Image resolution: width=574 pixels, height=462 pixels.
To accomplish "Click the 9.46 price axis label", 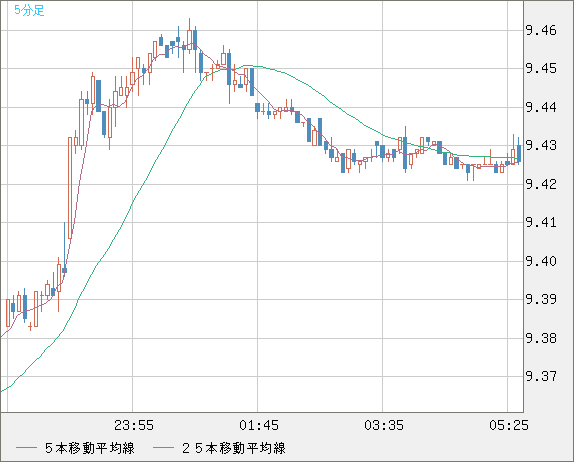I will click(541, 30).
